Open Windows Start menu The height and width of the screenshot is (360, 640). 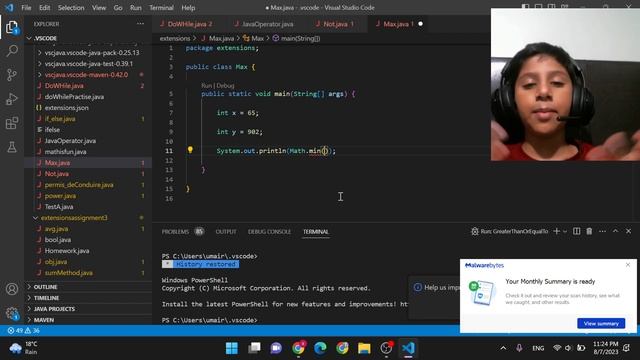(x=232, y=348)
